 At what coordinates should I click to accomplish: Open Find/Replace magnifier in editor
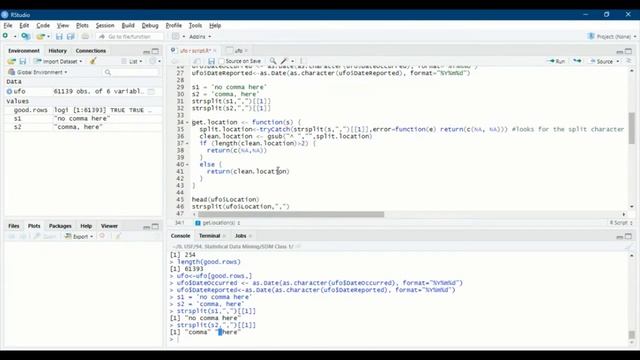point(273,61)
